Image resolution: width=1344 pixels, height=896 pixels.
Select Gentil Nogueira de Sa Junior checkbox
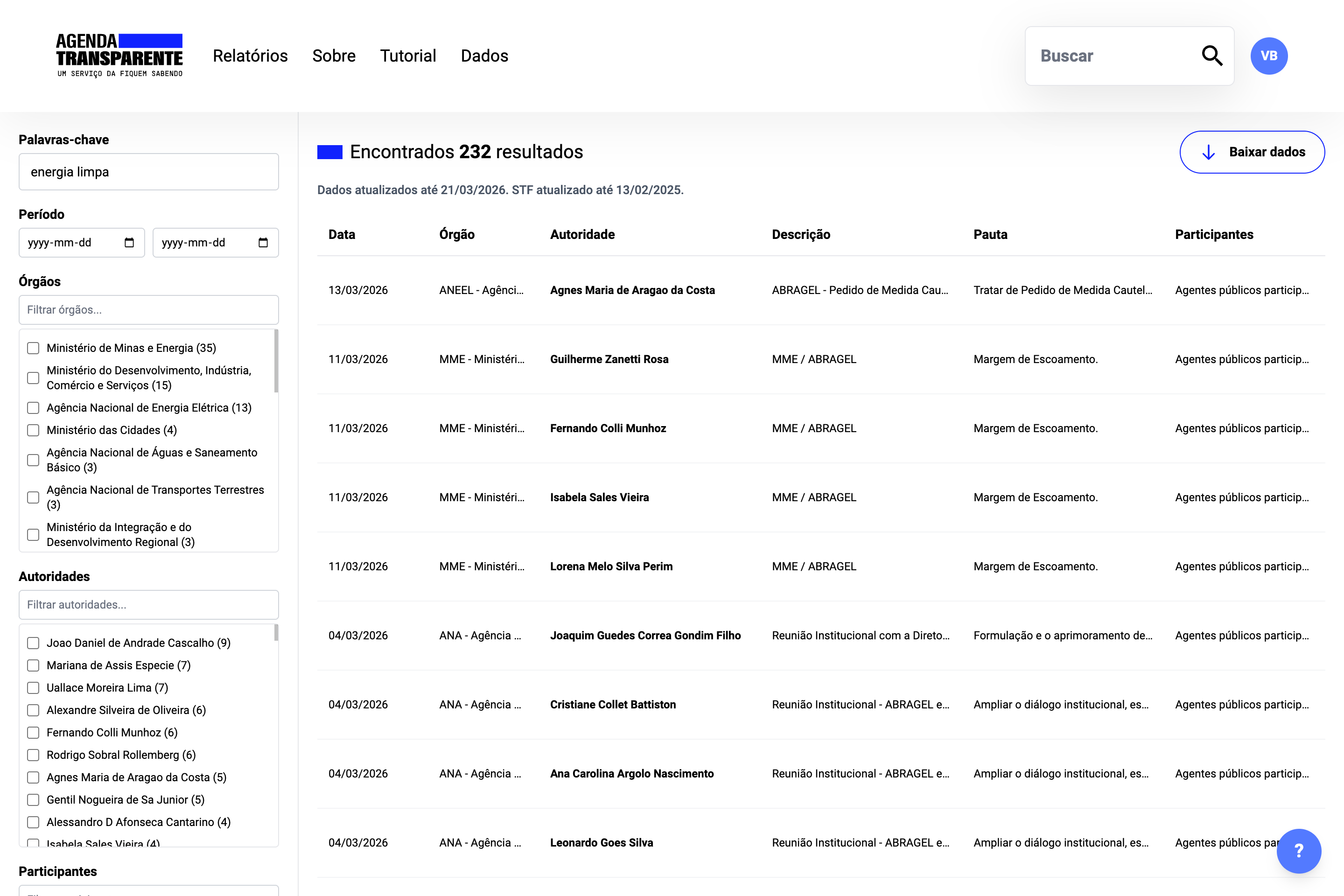click(x=33, y=800)
